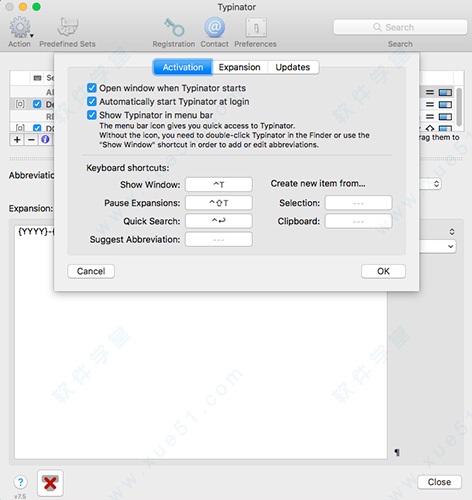Click the plus button to add set
Image resolution: width=472 pixels, height=500 pixels.
pyautogui.click(x=17, y=140)
